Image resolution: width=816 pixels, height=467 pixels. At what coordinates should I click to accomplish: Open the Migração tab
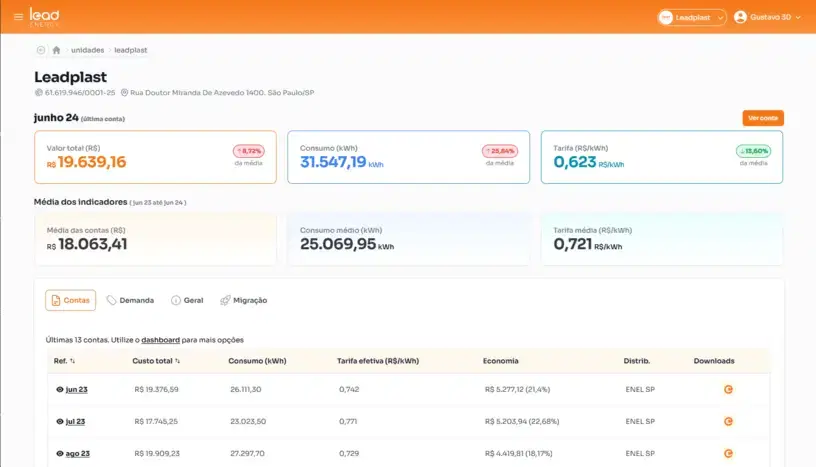click(243, 300)
